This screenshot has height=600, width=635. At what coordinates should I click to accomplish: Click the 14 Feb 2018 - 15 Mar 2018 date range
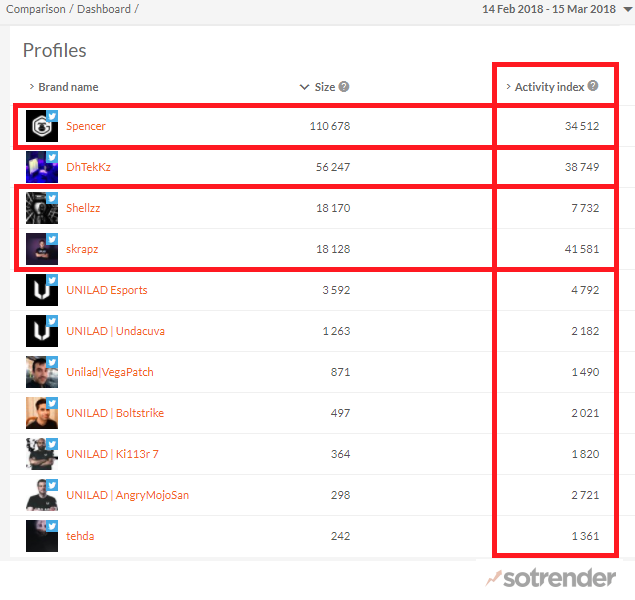548,9
